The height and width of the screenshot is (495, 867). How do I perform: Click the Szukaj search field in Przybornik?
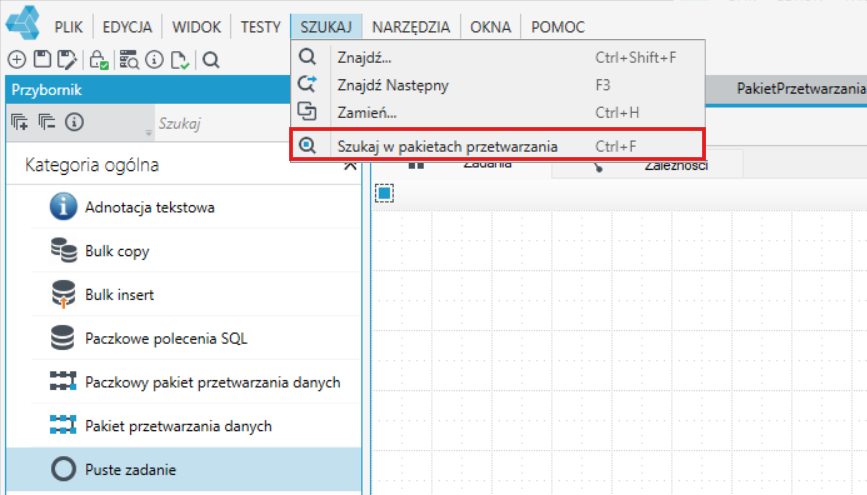222,123
